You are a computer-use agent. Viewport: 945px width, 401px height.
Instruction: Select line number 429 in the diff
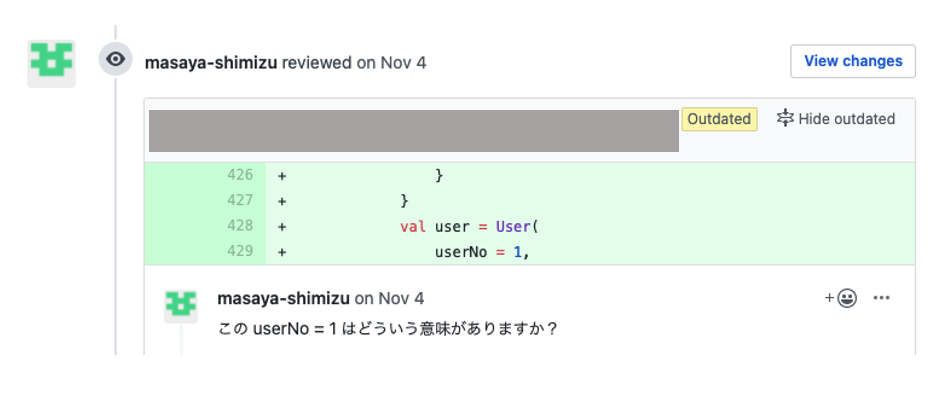[240, 251]
